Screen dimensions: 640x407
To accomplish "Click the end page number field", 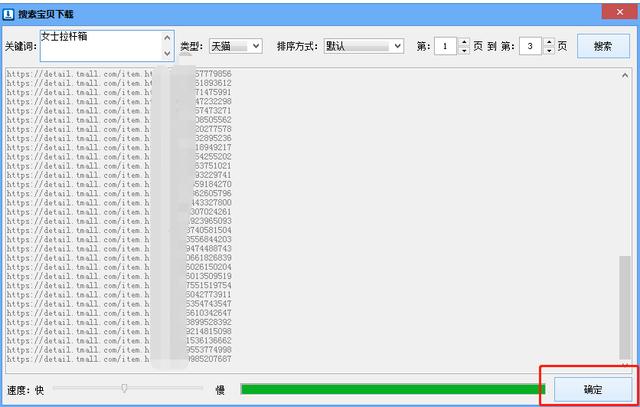I will (529, 46).
